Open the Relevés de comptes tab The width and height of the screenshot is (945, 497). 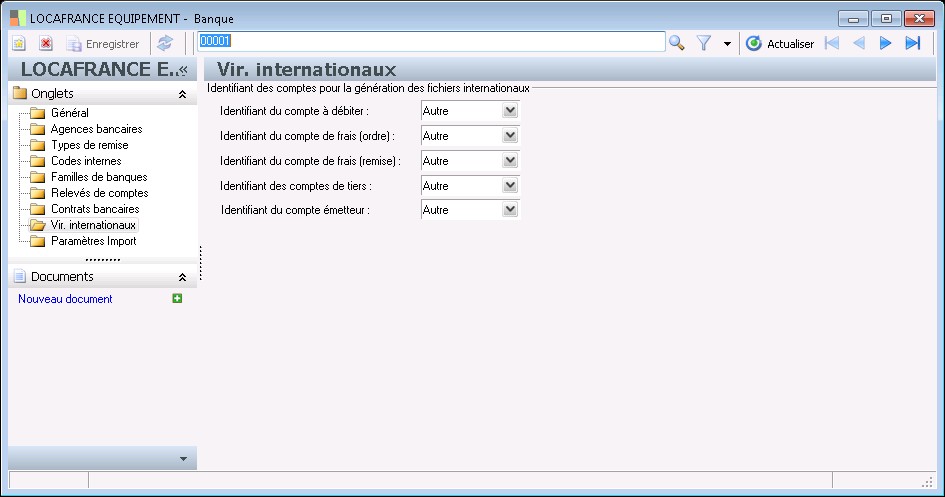click(x=99, y=193)
